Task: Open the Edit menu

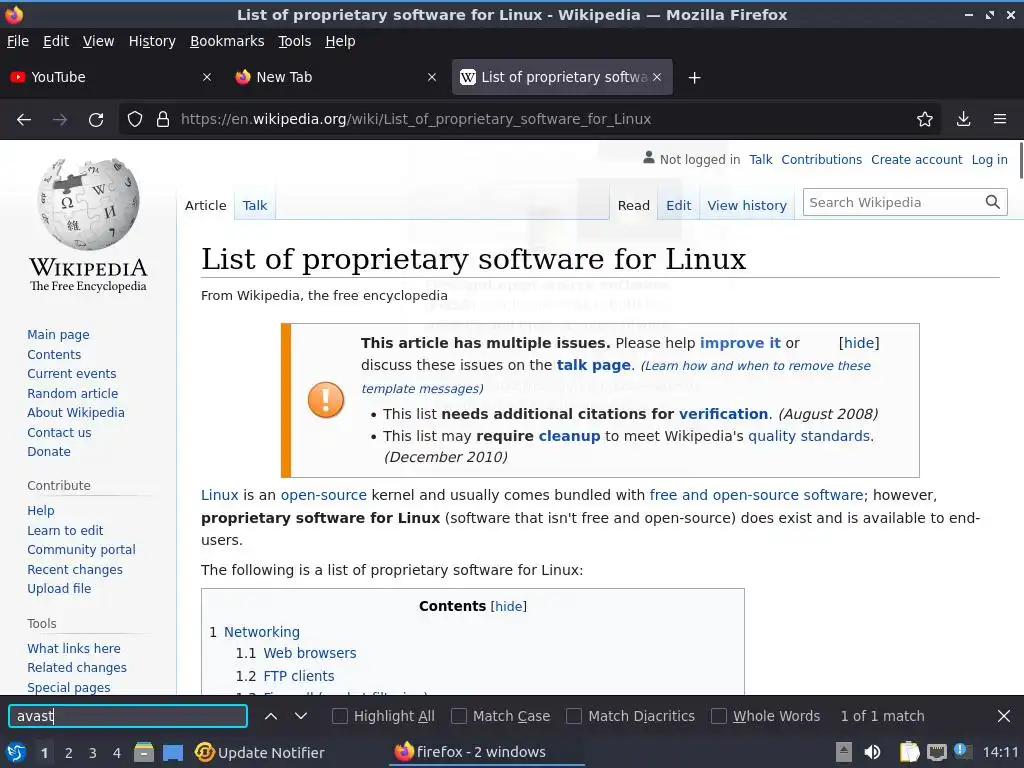Action: tap(56, 41)
